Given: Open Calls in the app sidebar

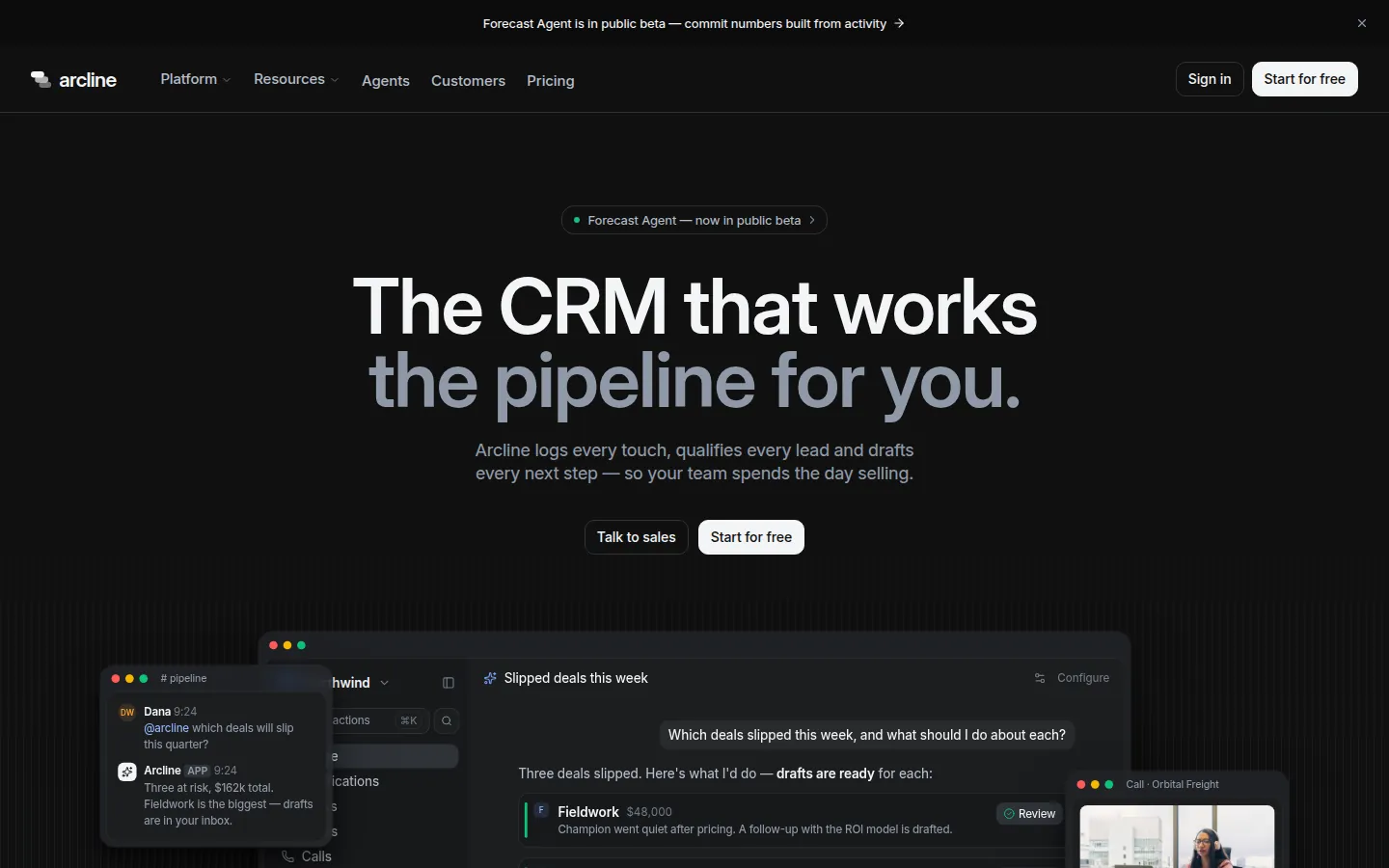Looking at the screenshot, I should pos(307,856).
